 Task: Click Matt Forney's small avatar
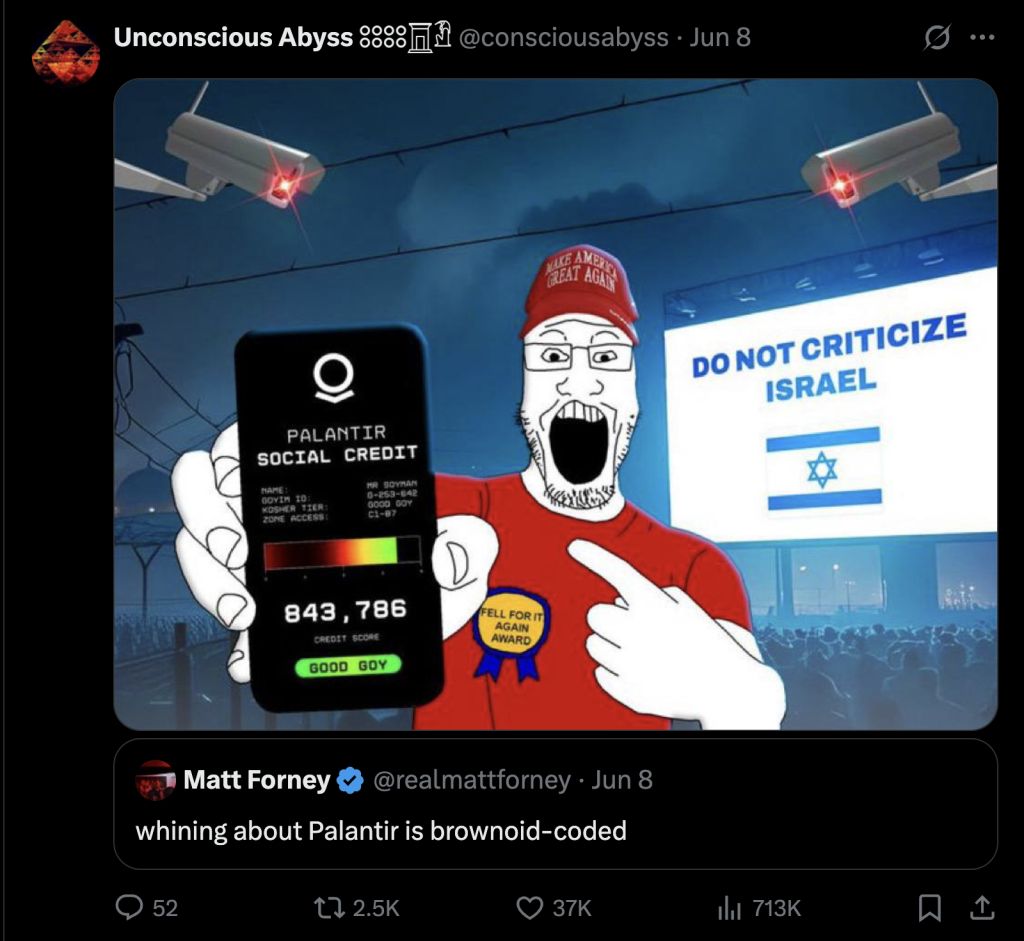pos(155,780)
